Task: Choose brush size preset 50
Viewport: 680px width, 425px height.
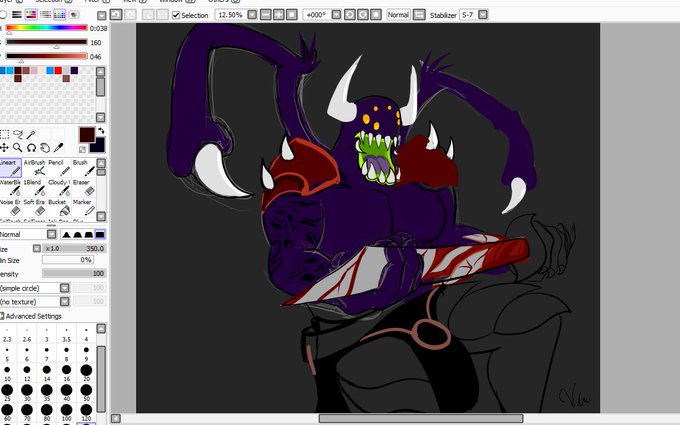Action: tap(86, 393)
